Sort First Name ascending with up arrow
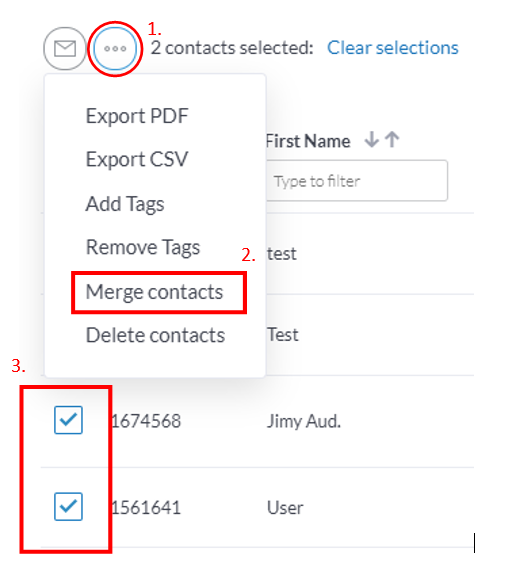Screen dimensions: 508x573 point(393,140)
